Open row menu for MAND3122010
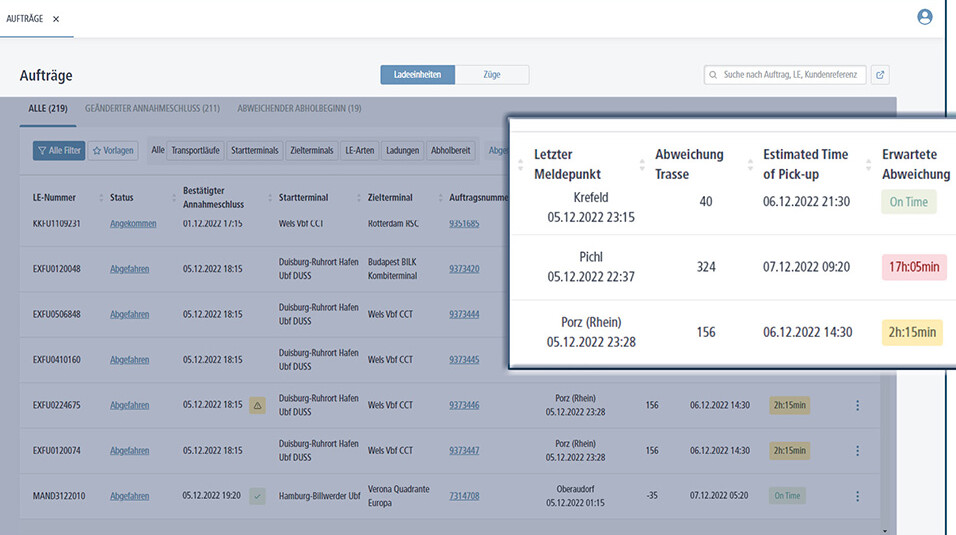Viewport: 956px width, 535px height. [857, 496]
